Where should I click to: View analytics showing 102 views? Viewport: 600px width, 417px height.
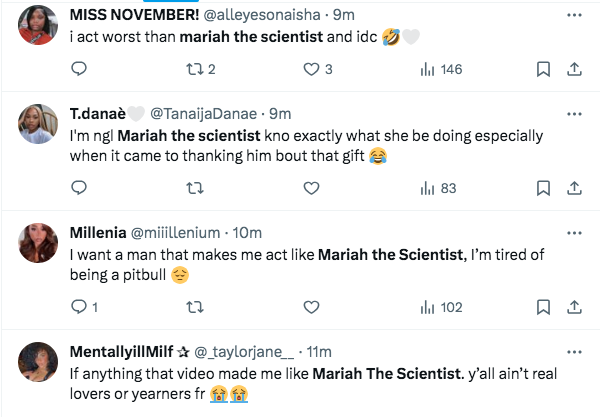point(441,307)
